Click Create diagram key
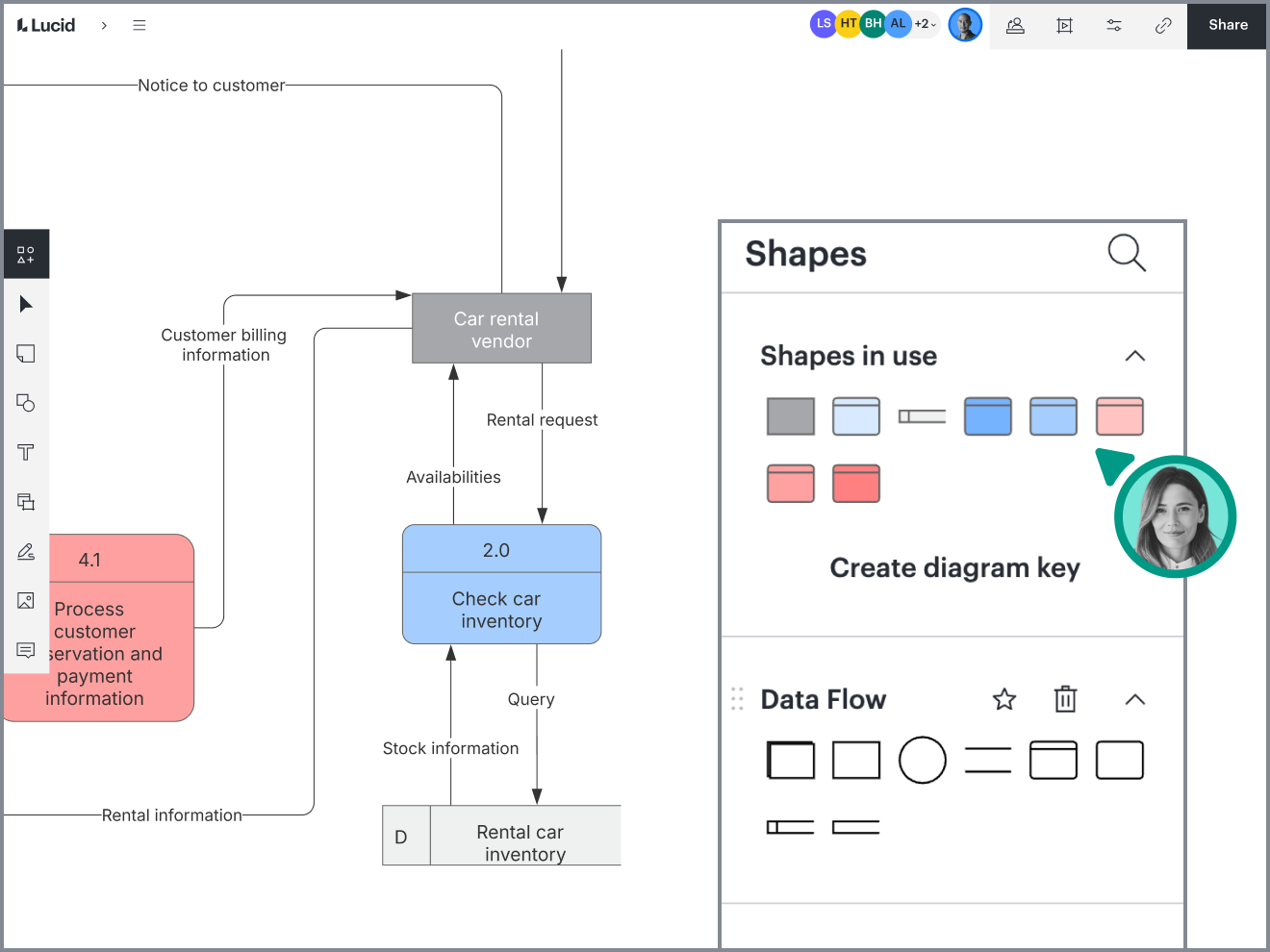Viewport: 1270px width, 952px height. click(954, 568)
